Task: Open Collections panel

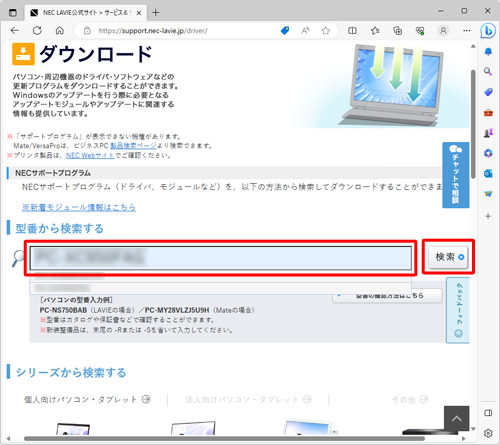Action: 398,31
